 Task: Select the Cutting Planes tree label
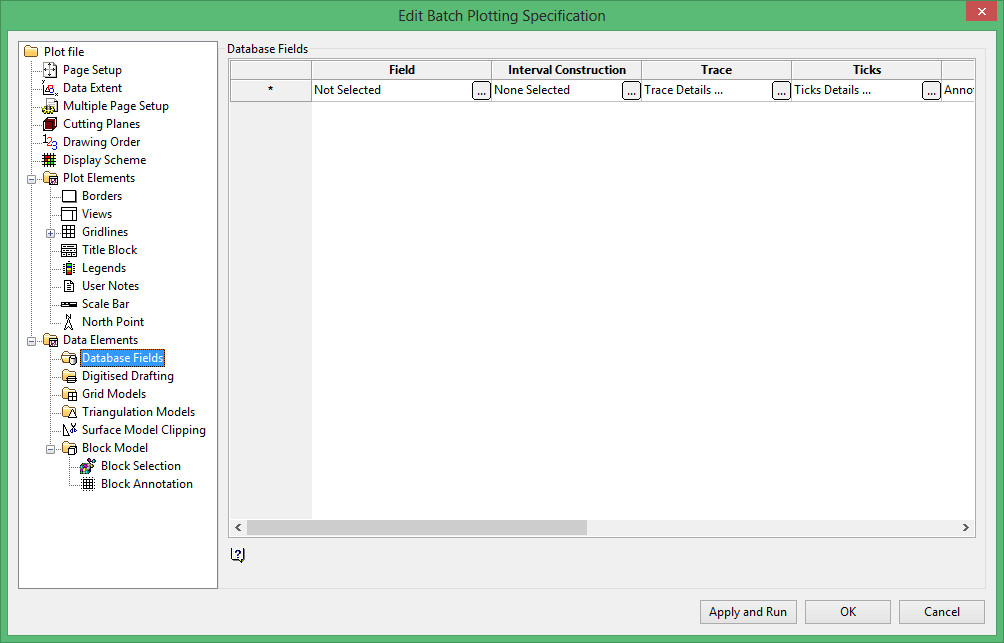[101, 124]
